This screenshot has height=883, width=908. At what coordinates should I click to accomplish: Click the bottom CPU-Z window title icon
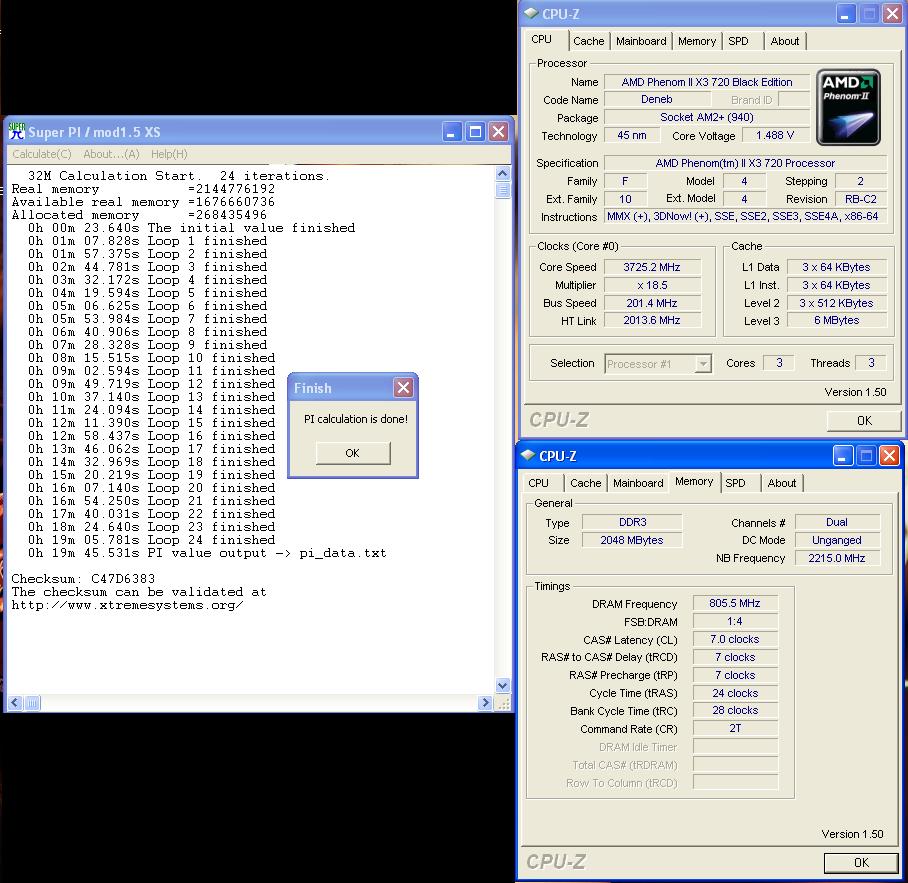528,456
